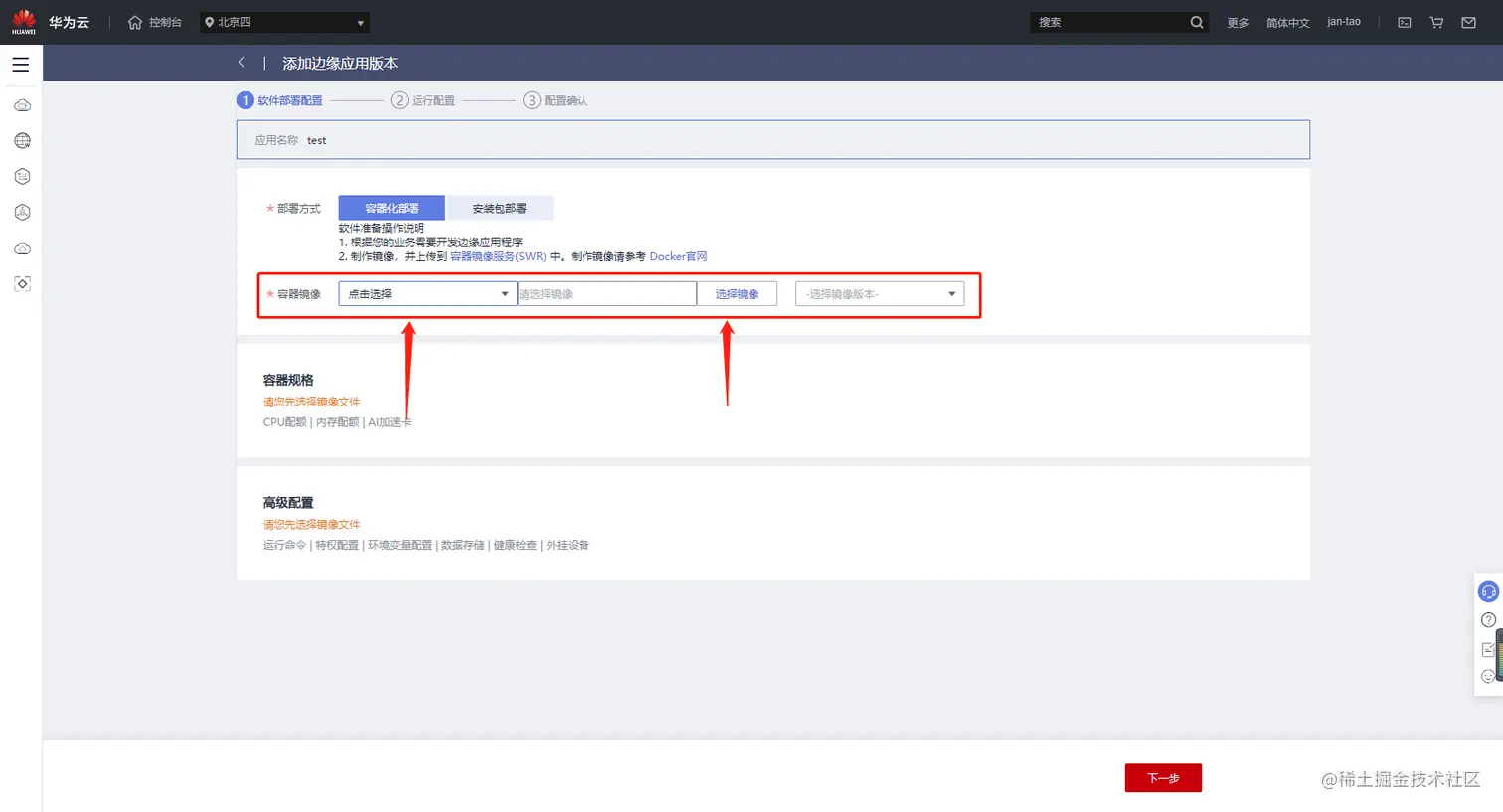
Task: Select the 容器化部署 deployment tab
Action: click(392, 208)
